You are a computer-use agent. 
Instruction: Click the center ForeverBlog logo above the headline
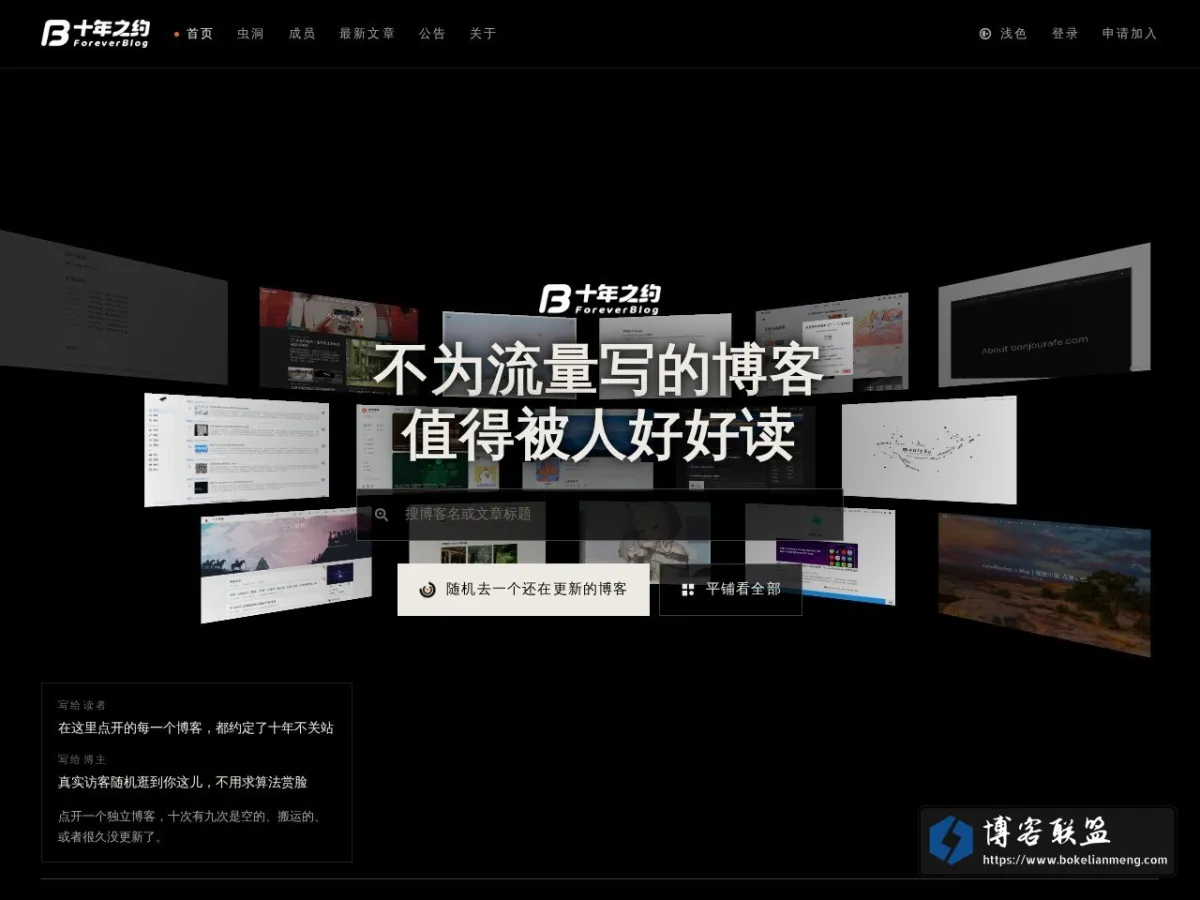tap(600, 298)
